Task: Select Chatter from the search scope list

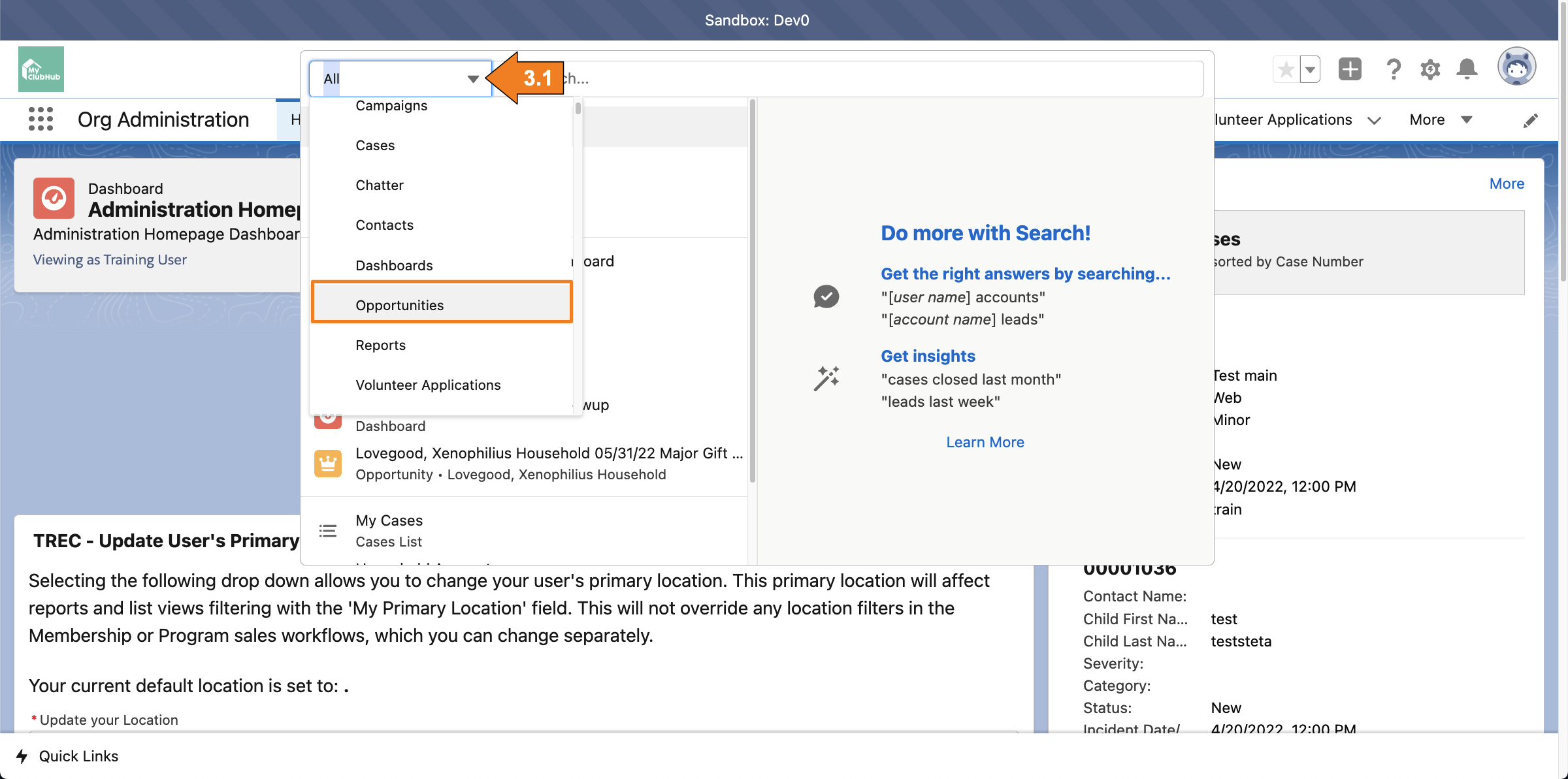Action: click(x=380, y=185)
